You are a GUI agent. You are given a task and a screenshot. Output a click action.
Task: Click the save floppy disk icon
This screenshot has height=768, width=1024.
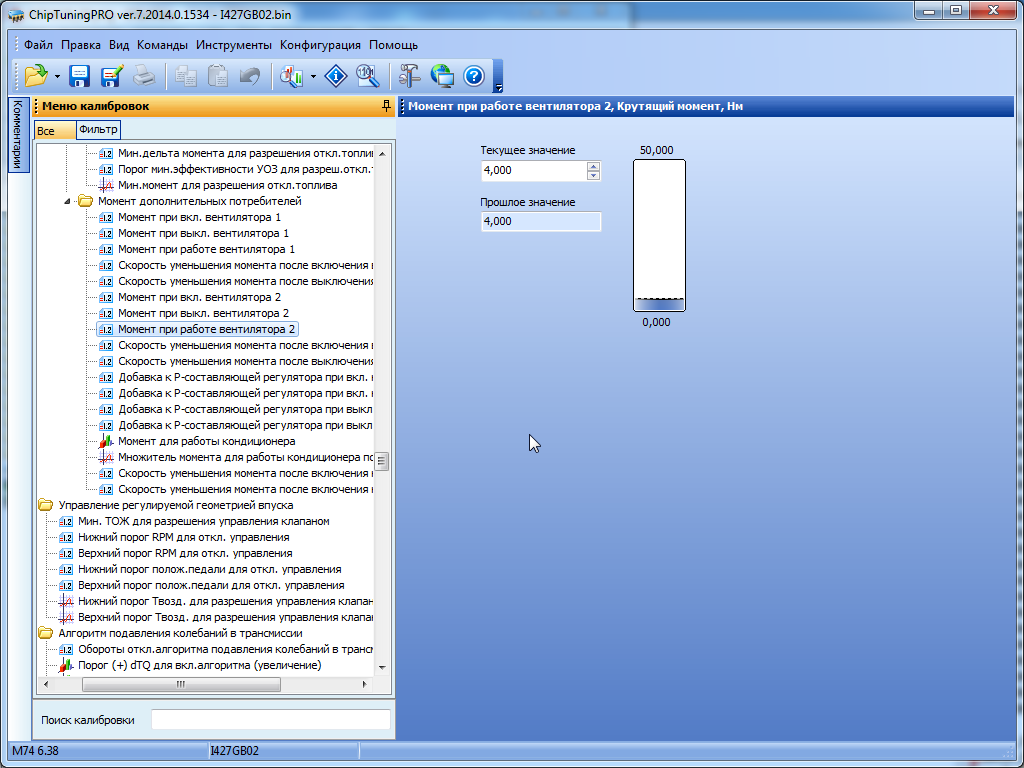coord(80,76)
